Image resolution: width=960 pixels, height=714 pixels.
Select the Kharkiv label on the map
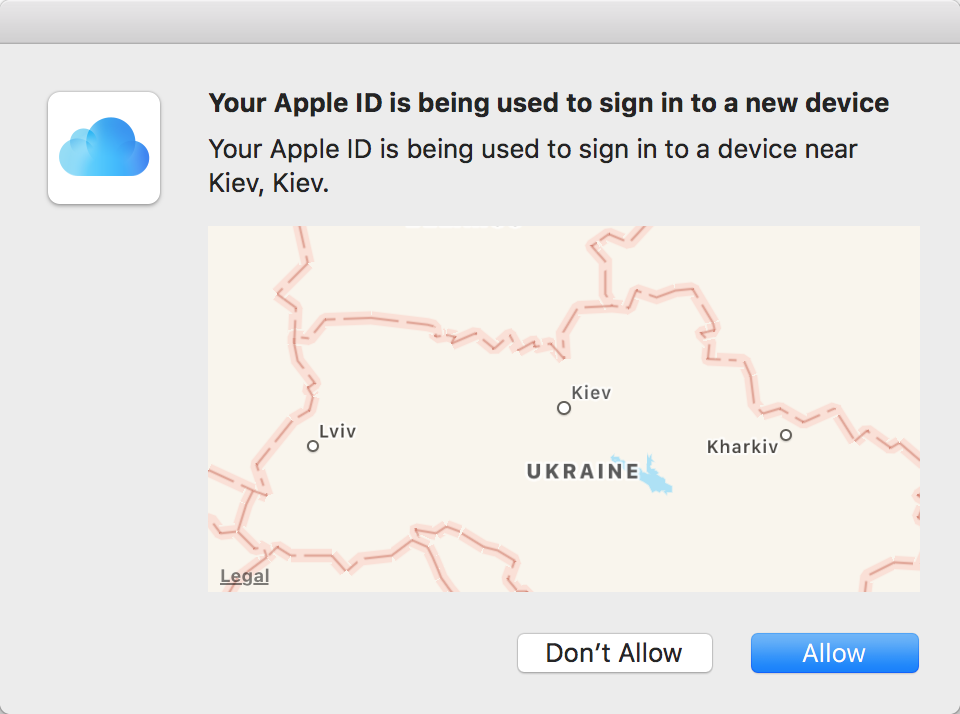pos(742,447)
